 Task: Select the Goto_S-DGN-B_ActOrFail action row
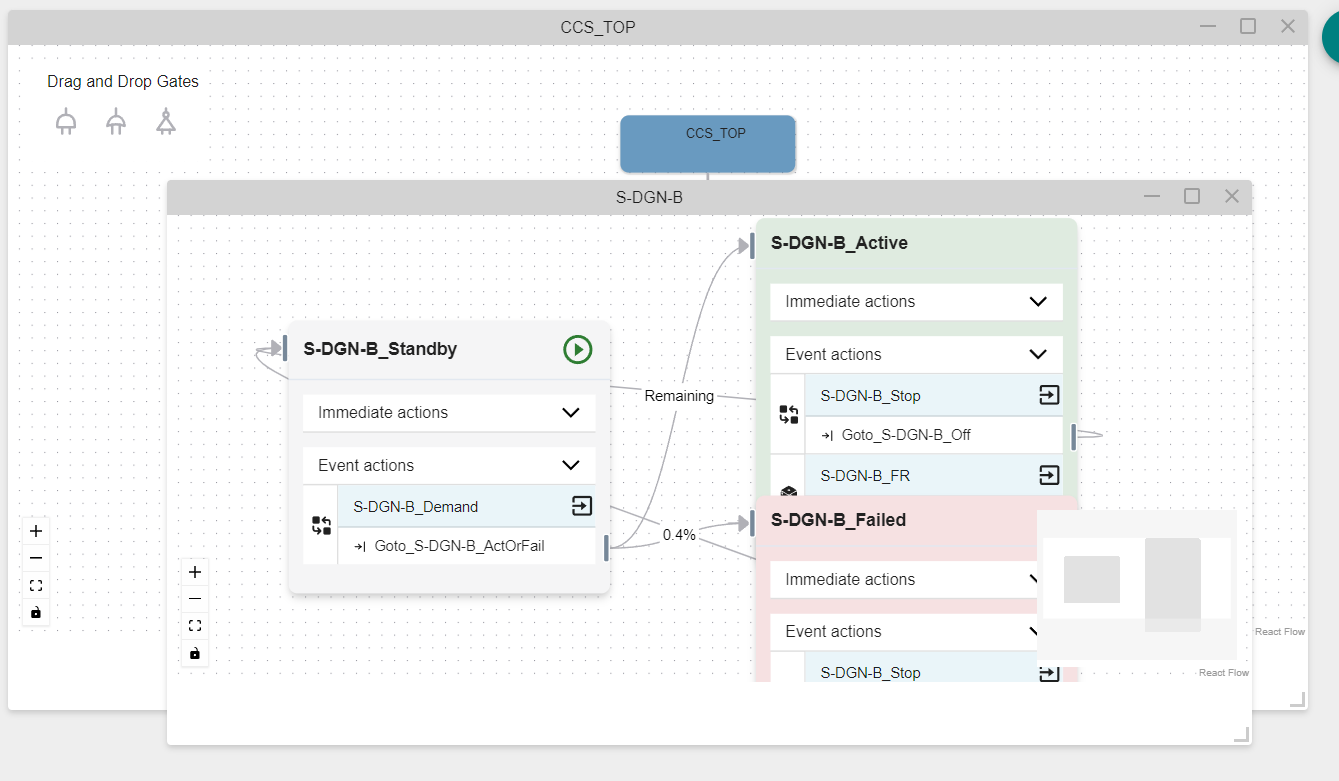(466, 546)
